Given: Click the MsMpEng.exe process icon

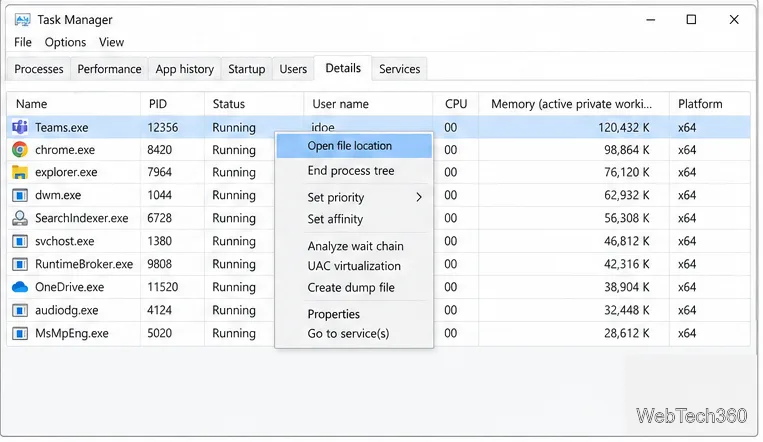Looking at the screenshot, I should 19,333.
